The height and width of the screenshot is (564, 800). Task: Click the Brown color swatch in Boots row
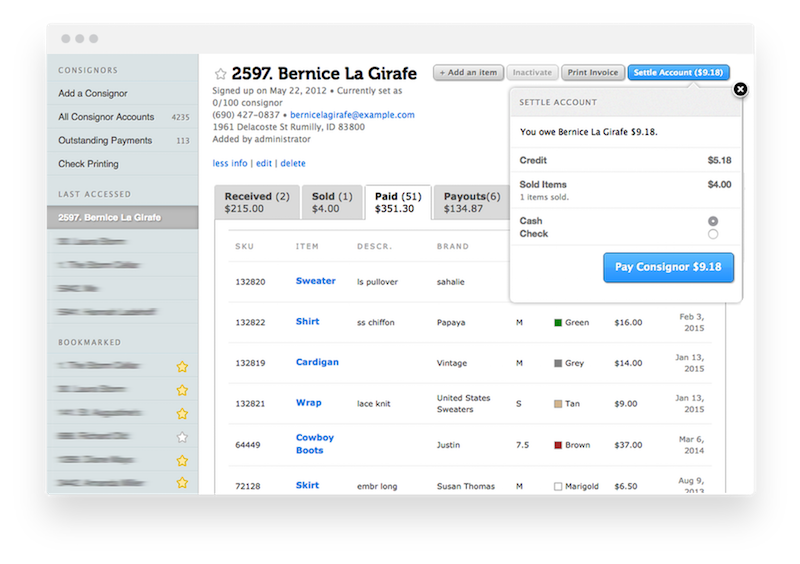coord(558,445)
